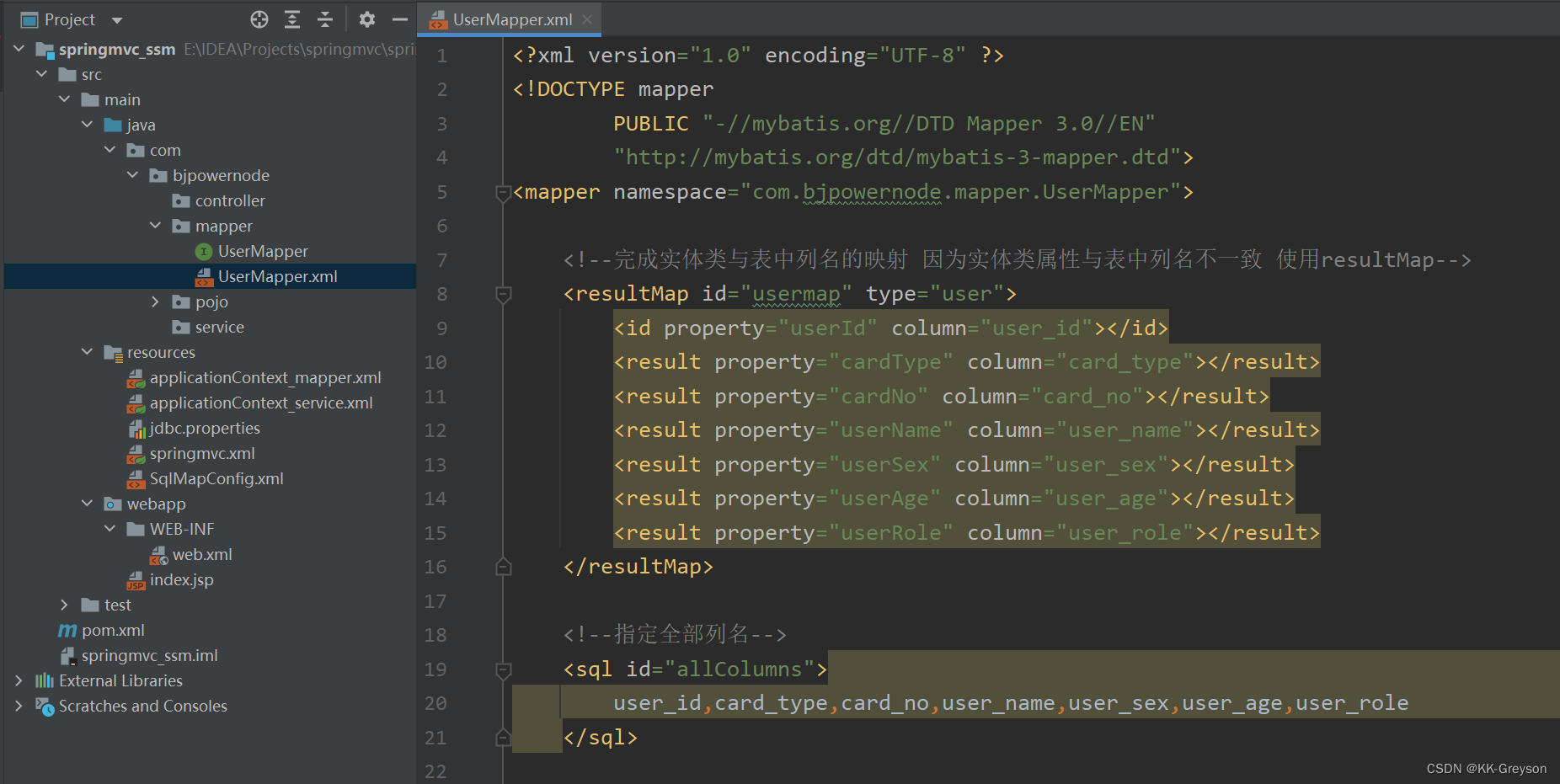Collapse the WEB-INF folder chevron
Image resolution: width=1560 pixels, height=784 pixels.
click(110, 529)
